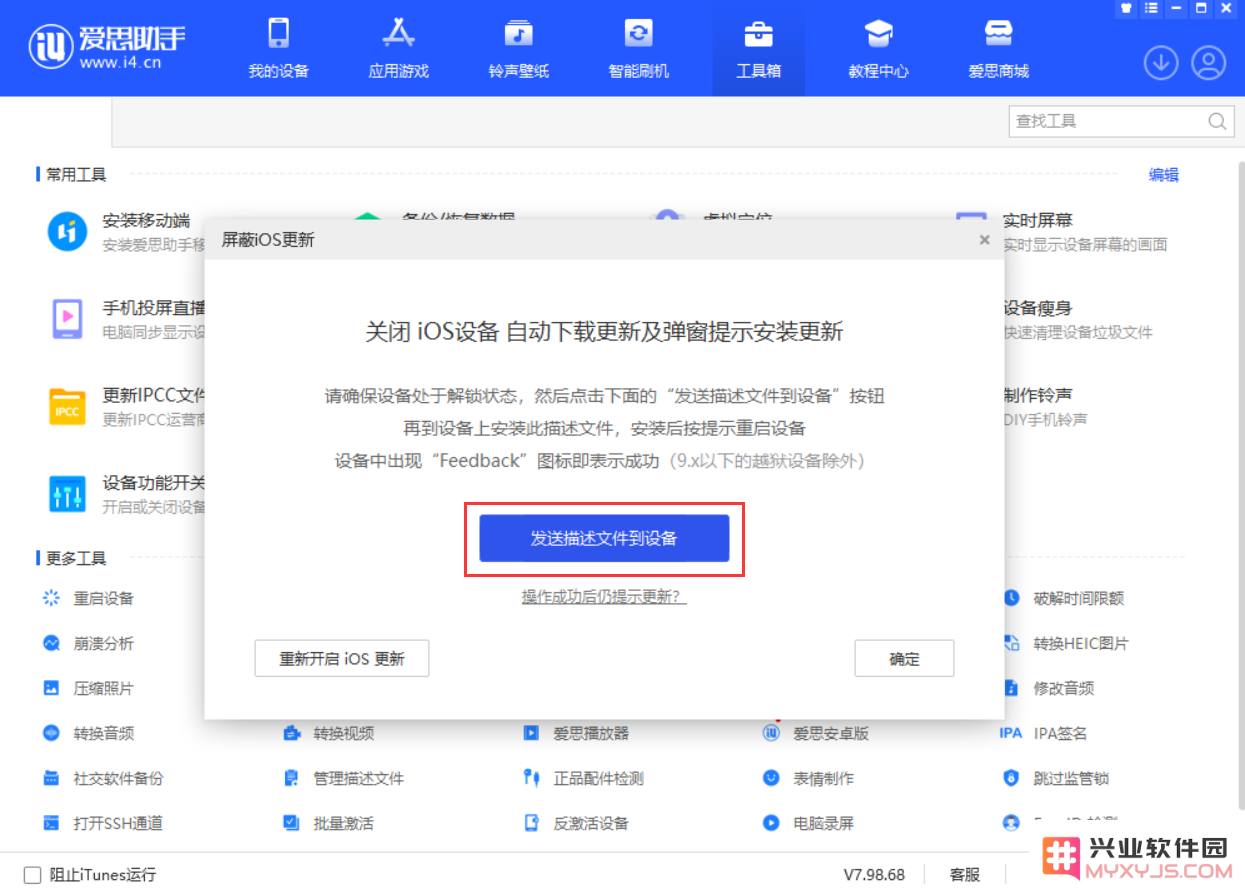Open 铃声壁纸 section

tap(518, 48)
